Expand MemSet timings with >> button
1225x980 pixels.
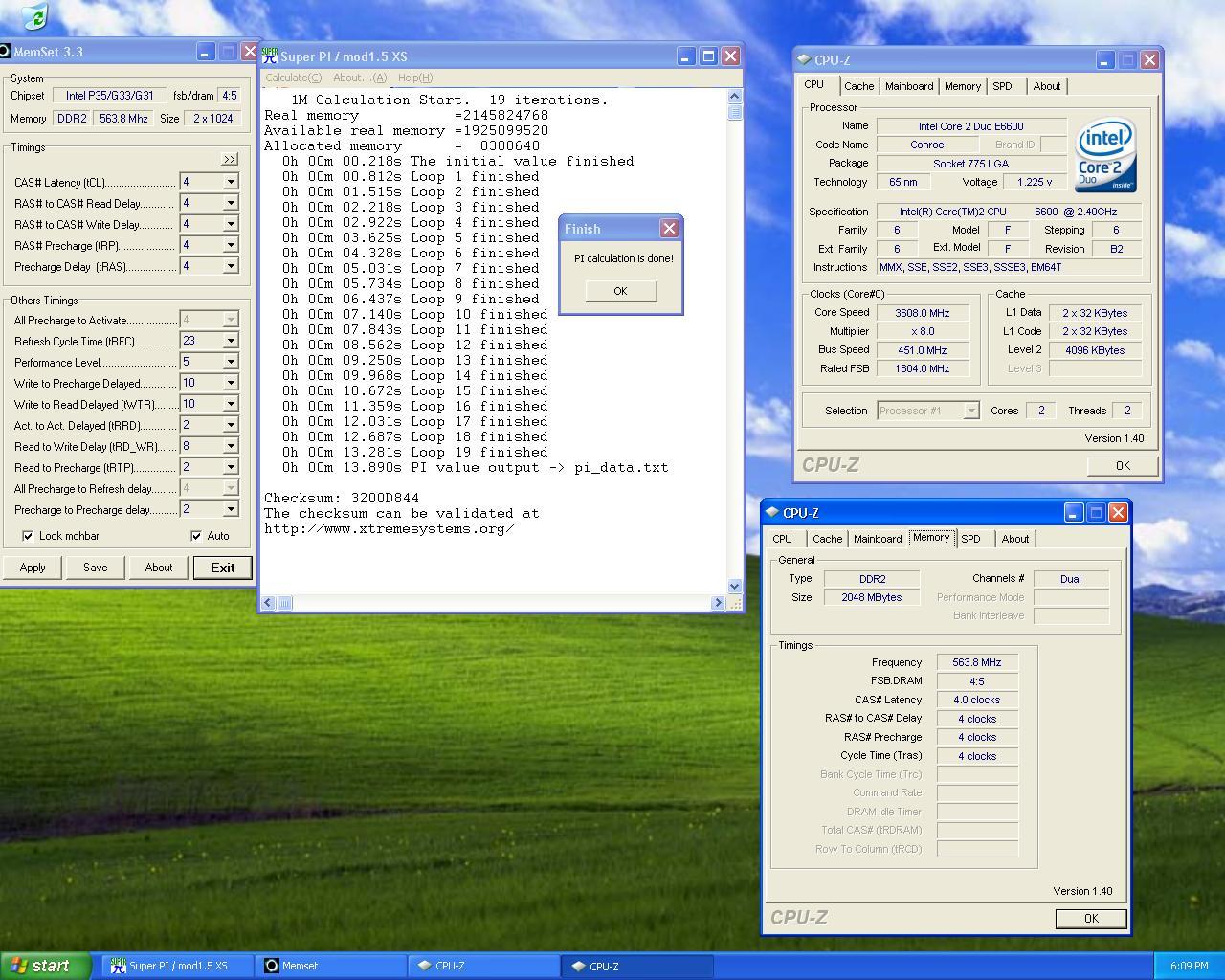point(229,159)
